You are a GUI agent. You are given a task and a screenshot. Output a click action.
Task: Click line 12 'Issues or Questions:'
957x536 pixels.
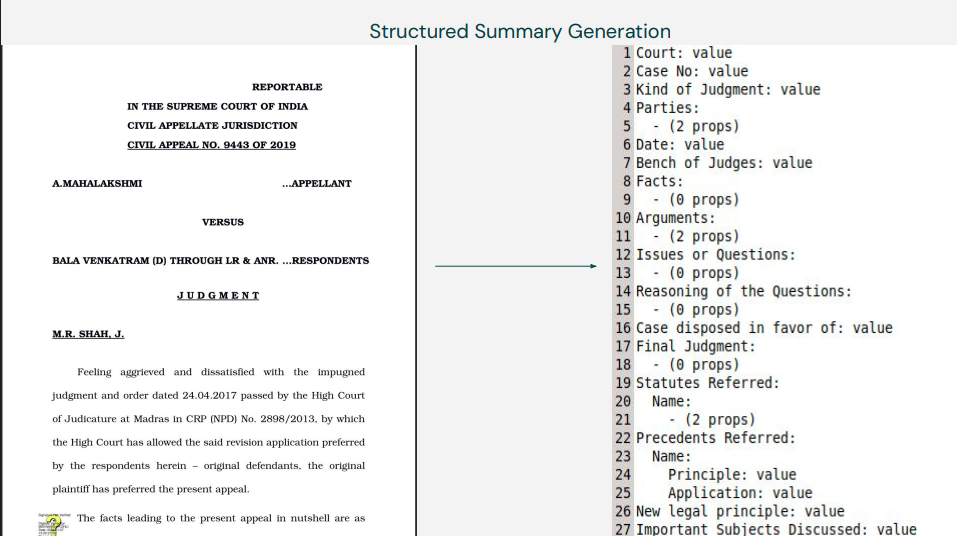tap(716, 255)
